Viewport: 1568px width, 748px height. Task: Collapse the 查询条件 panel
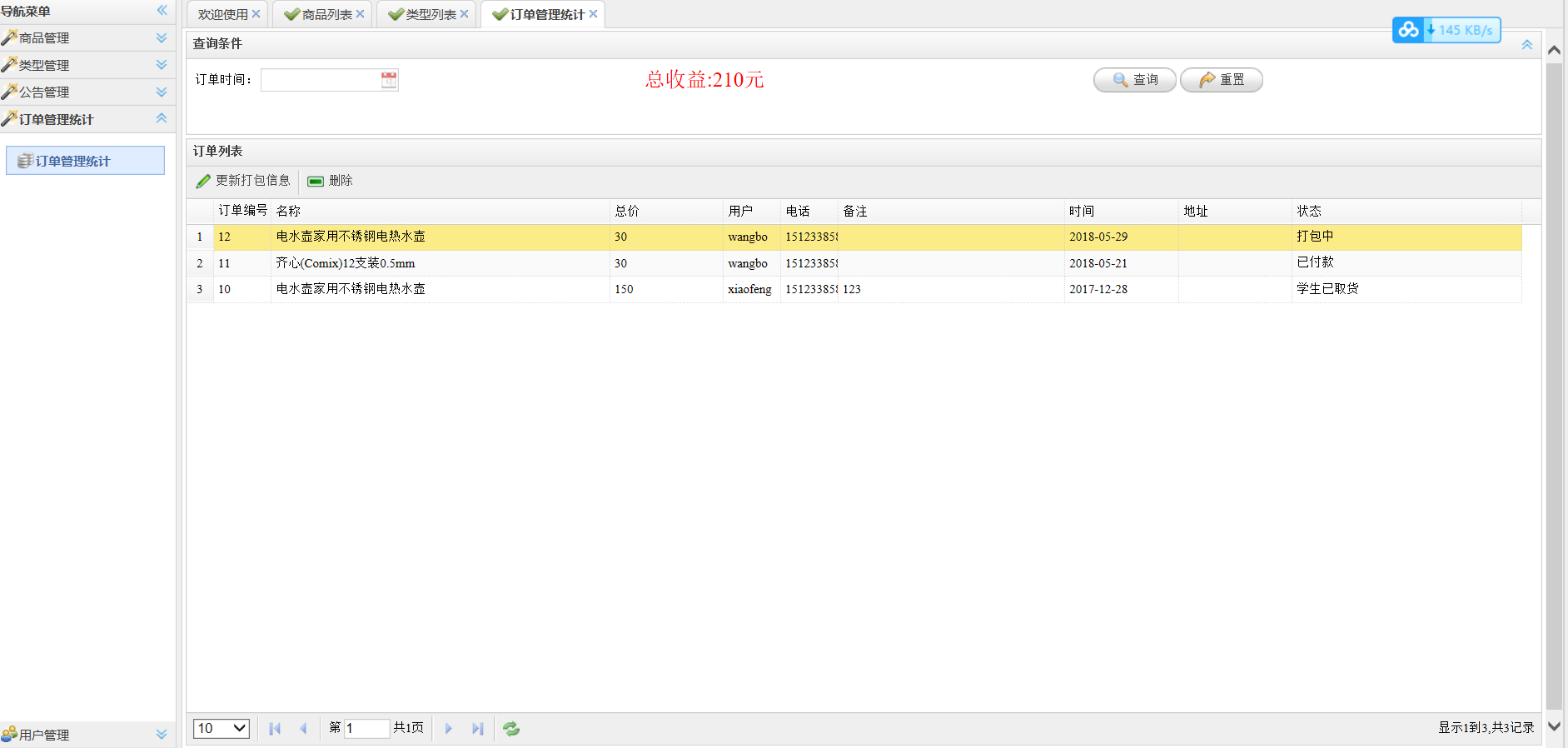tap(1526, 44)
